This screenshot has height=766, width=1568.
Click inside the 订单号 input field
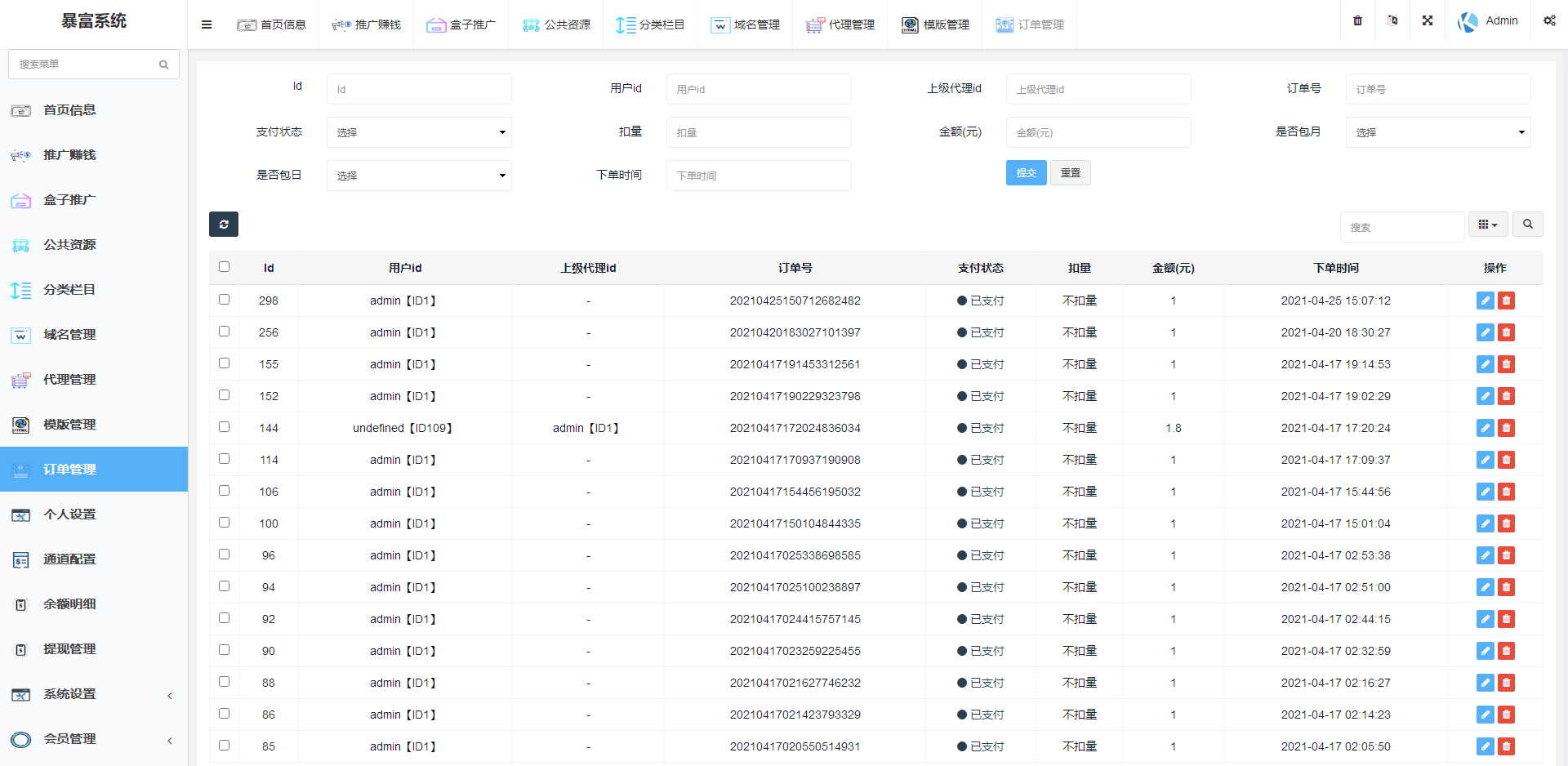tap(1437, 89)
